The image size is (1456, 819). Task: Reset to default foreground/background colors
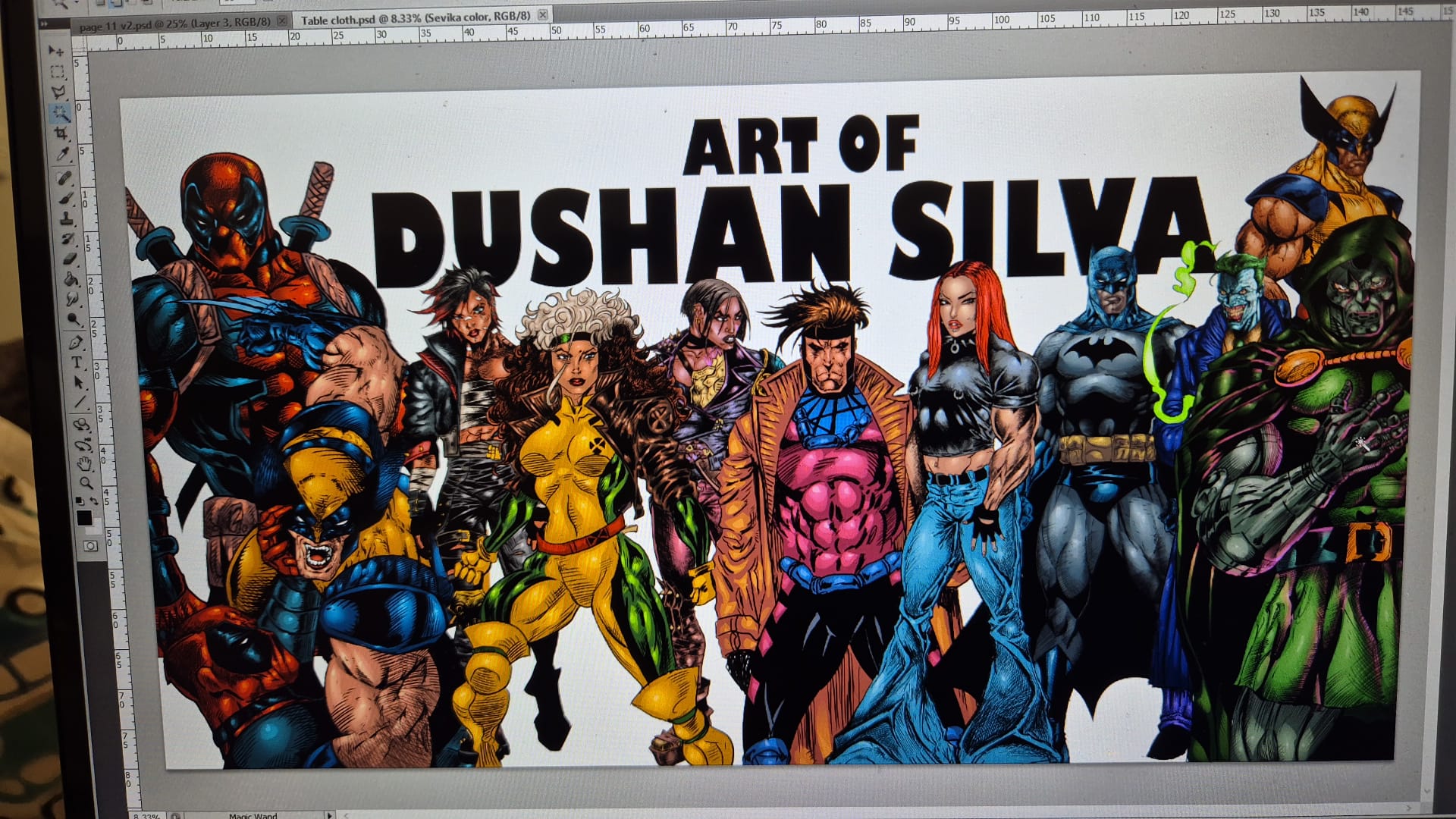[80, 501]
